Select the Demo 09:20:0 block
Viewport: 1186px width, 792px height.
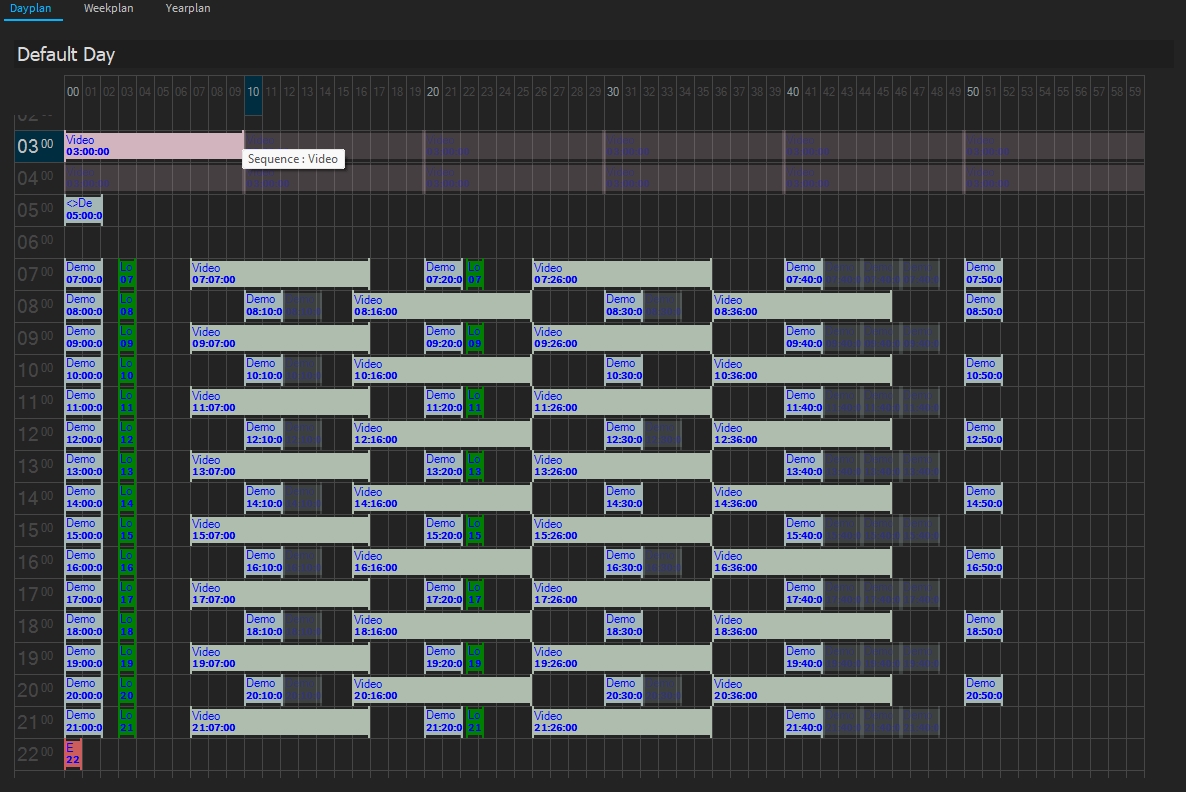(x=443, y=338)
